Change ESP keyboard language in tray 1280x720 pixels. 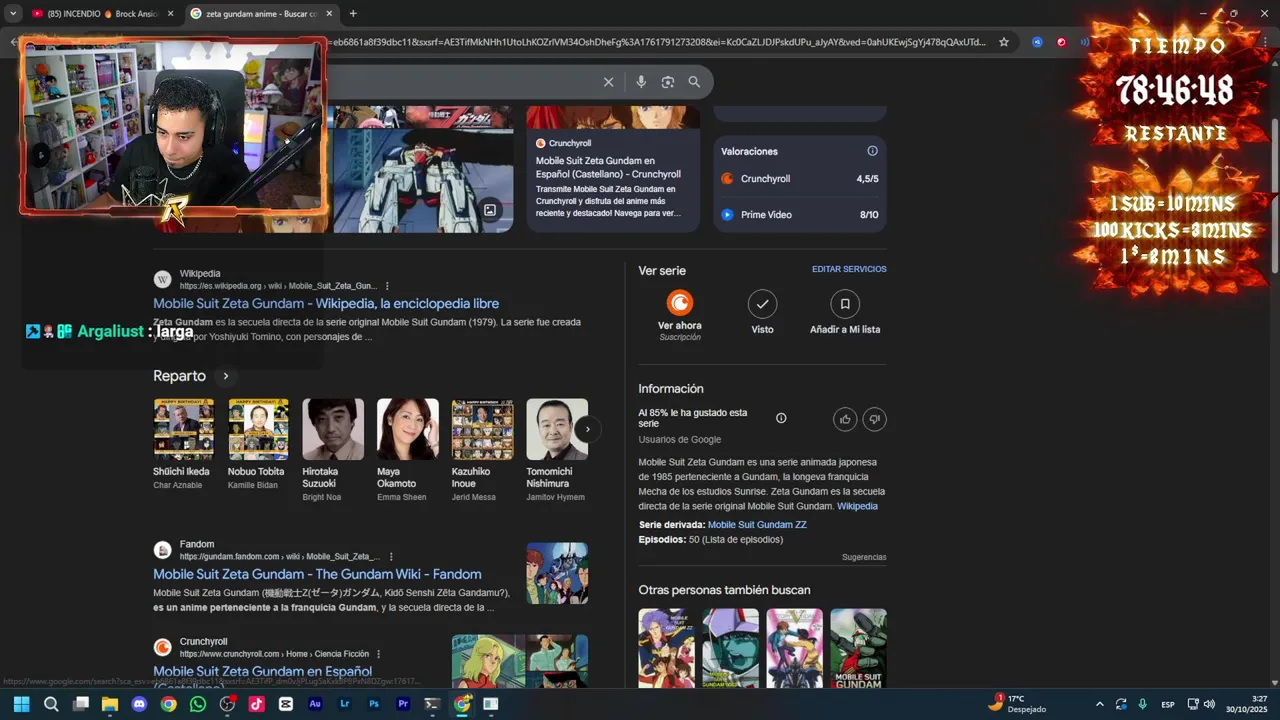[x=1168, y=705]
